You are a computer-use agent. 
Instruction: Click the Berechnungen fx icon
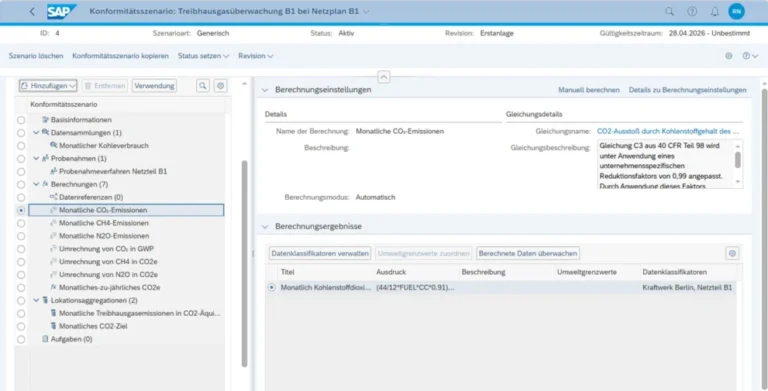46,184
